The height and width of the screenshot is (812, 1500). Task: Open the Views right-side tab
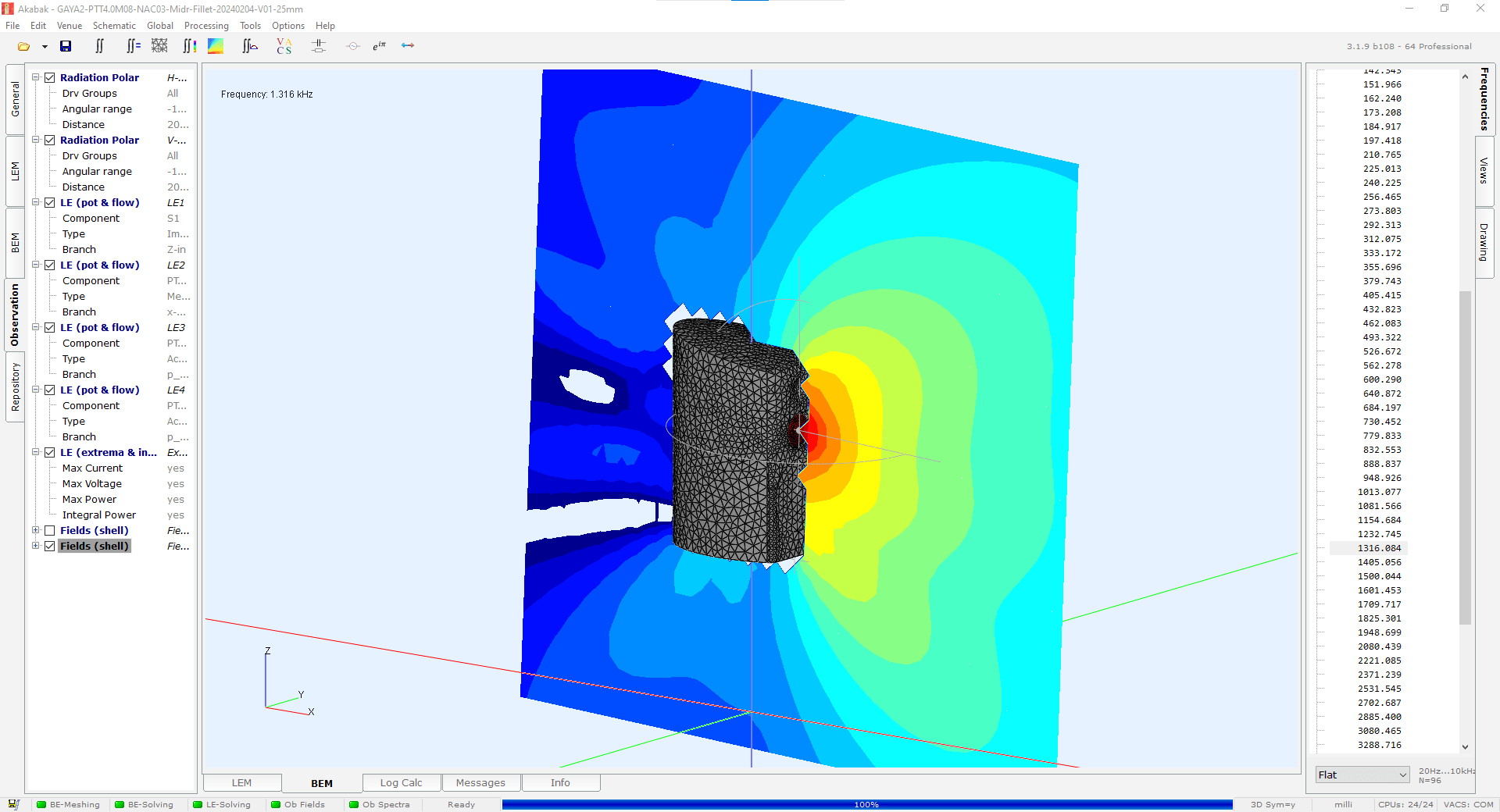(1484, 171)
